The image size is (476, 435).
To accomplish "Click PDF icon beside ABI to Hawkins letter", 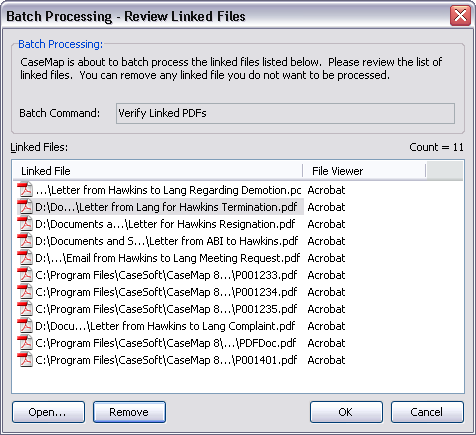I will (x=25, y=241).
